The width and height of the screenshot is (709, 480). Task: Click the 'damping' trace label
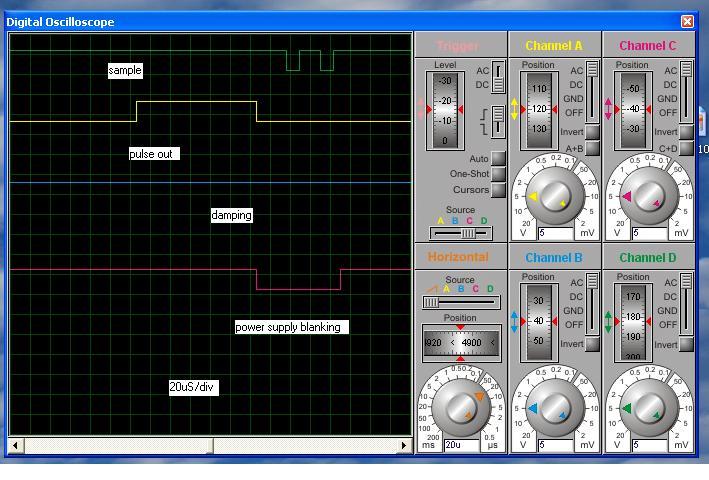(x=232, y=215)
